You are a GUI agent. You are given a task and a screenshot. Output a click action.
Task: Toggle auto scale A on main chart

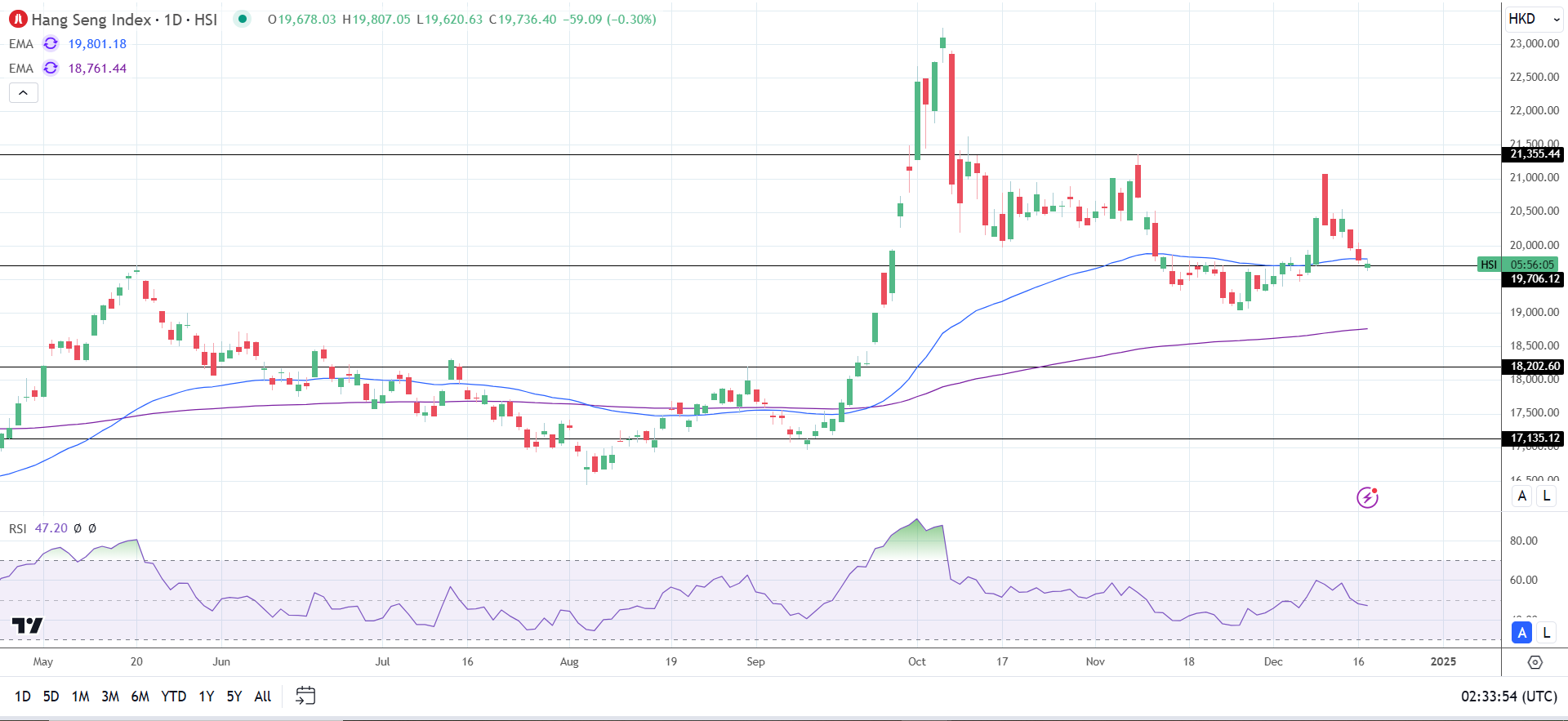pos(1522,496)
